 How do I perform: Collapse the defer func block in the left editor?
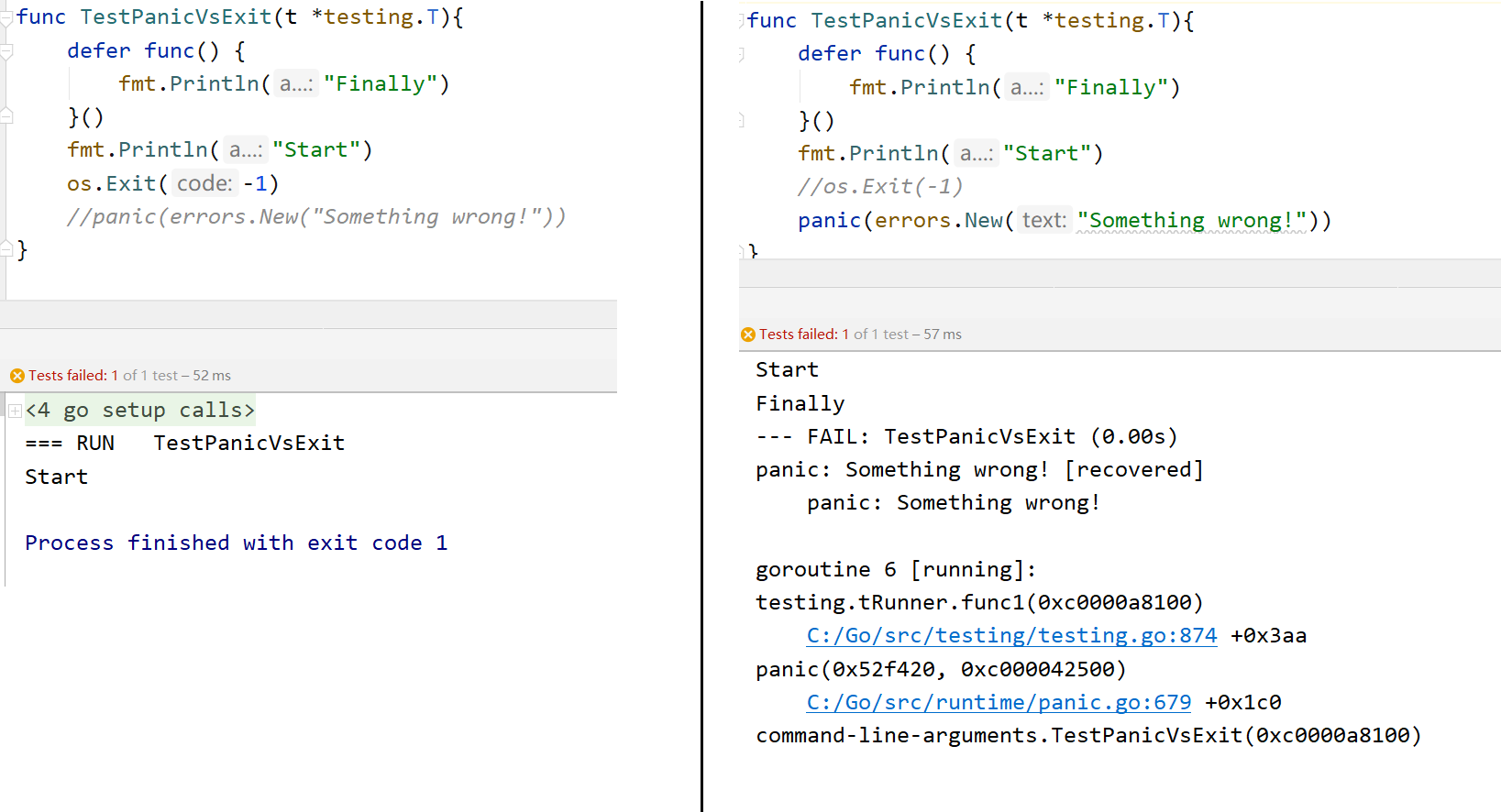coord(6,51)
